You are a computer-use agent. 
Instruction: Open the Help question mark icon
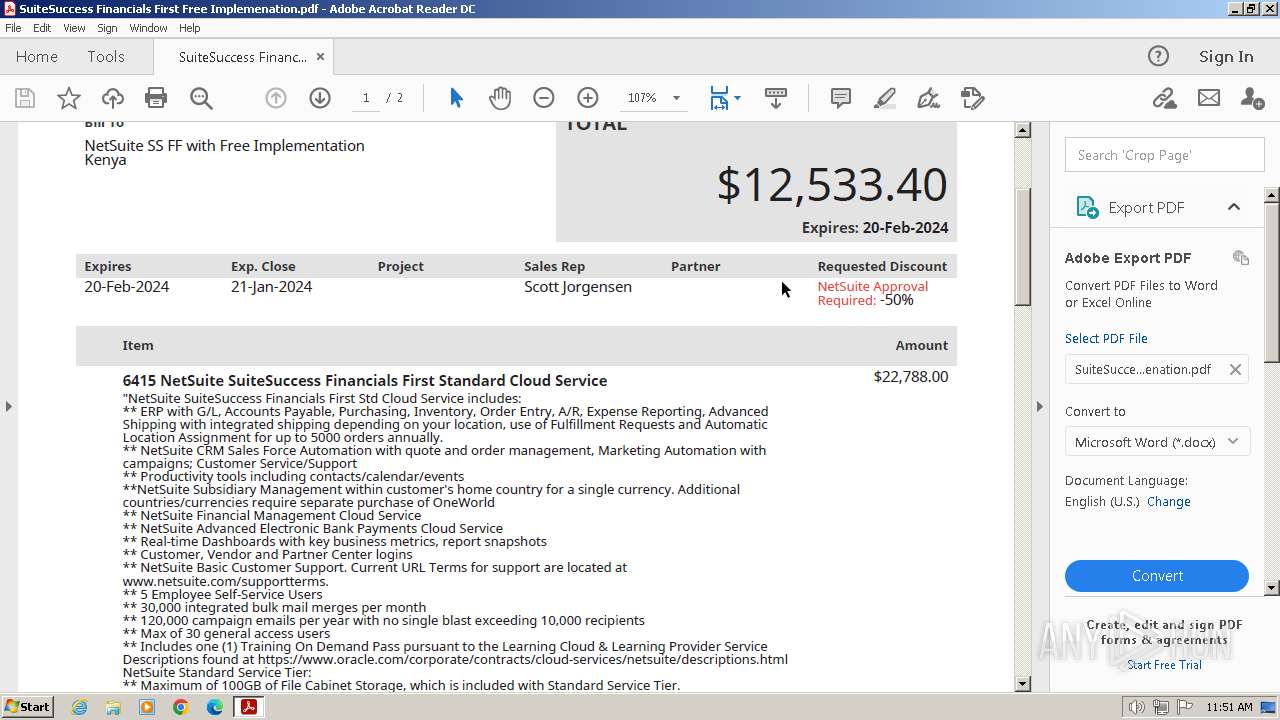[x=1158, y=56]
